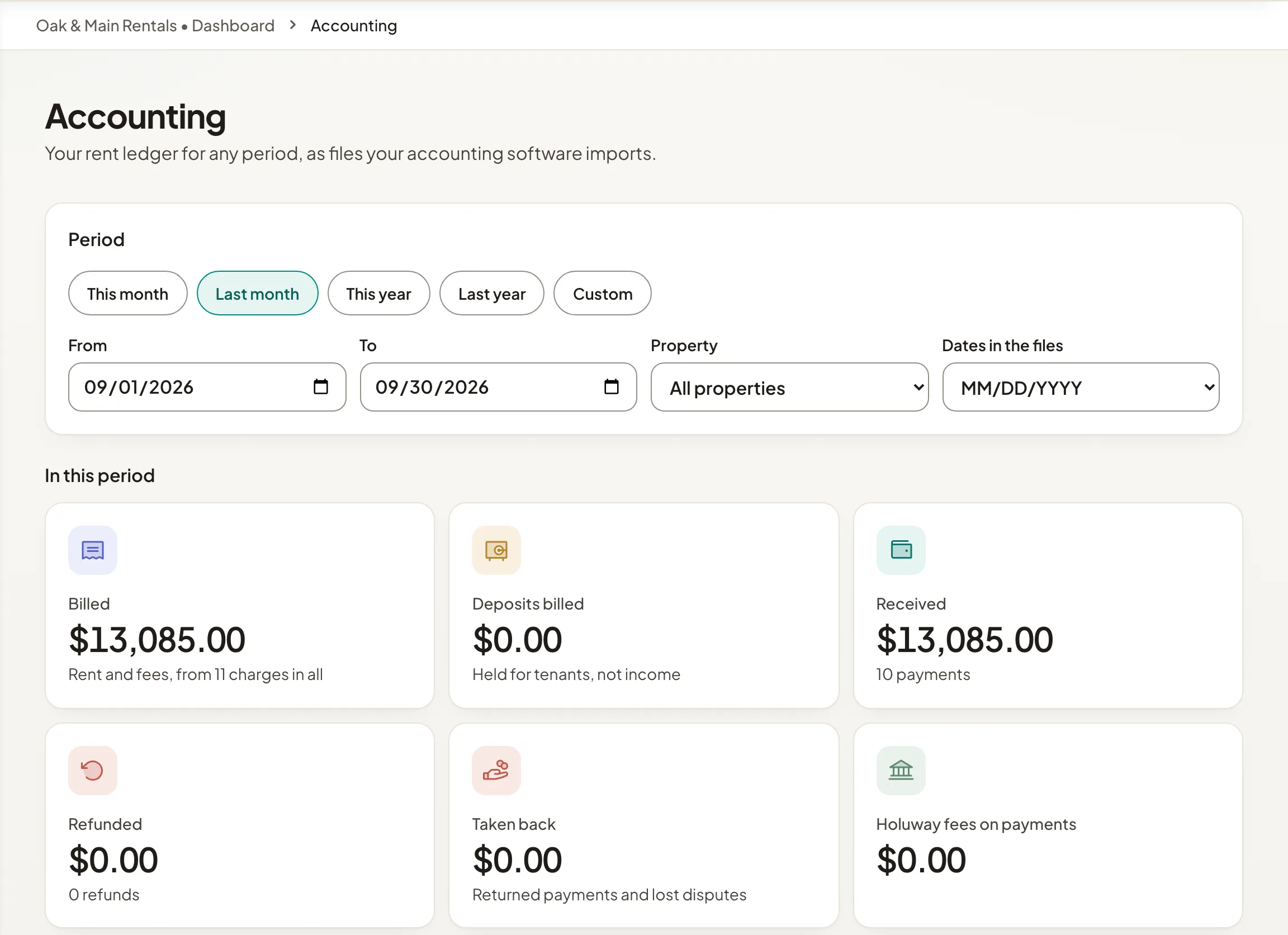Click the breadcrumb chevron separator
This screenshot has height=935, width=1288.
pyautogui.click(x=292, y=25)
